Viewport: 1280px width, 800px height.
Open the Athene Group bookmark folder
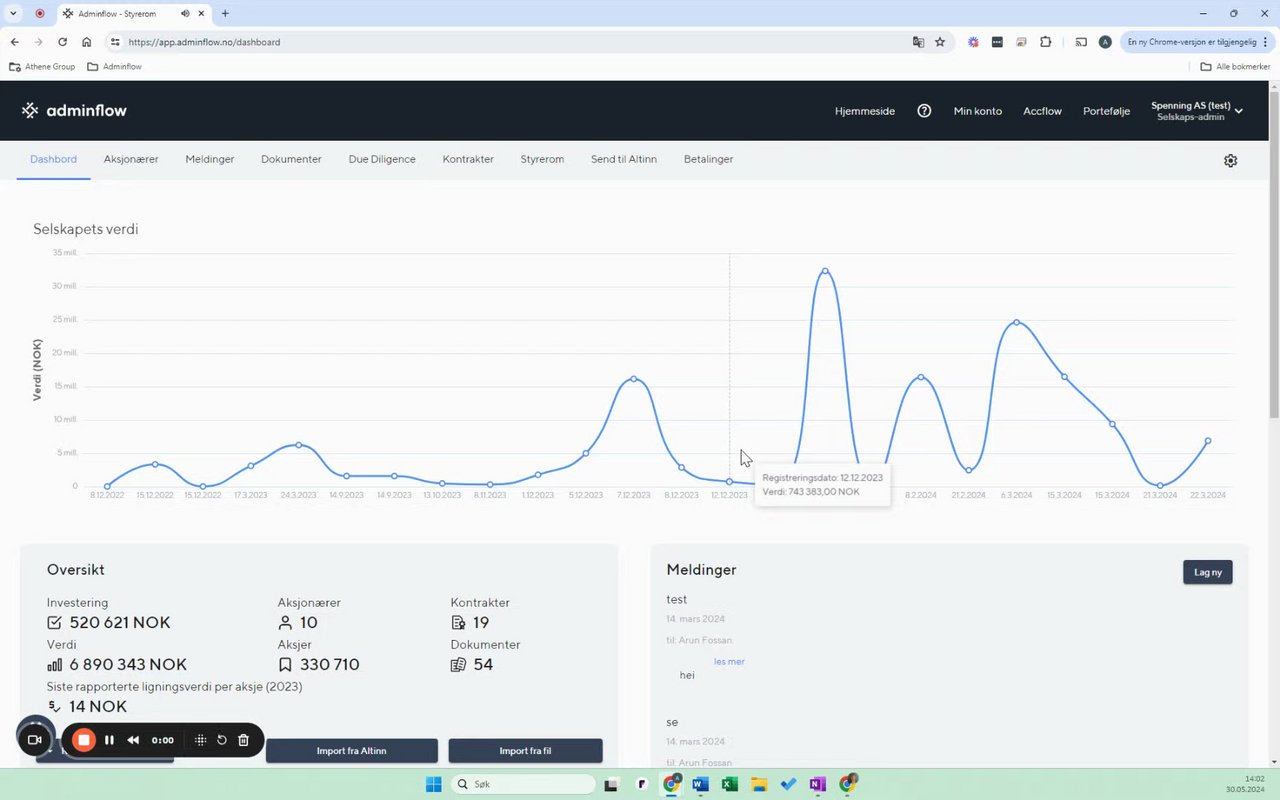[42, 67]
